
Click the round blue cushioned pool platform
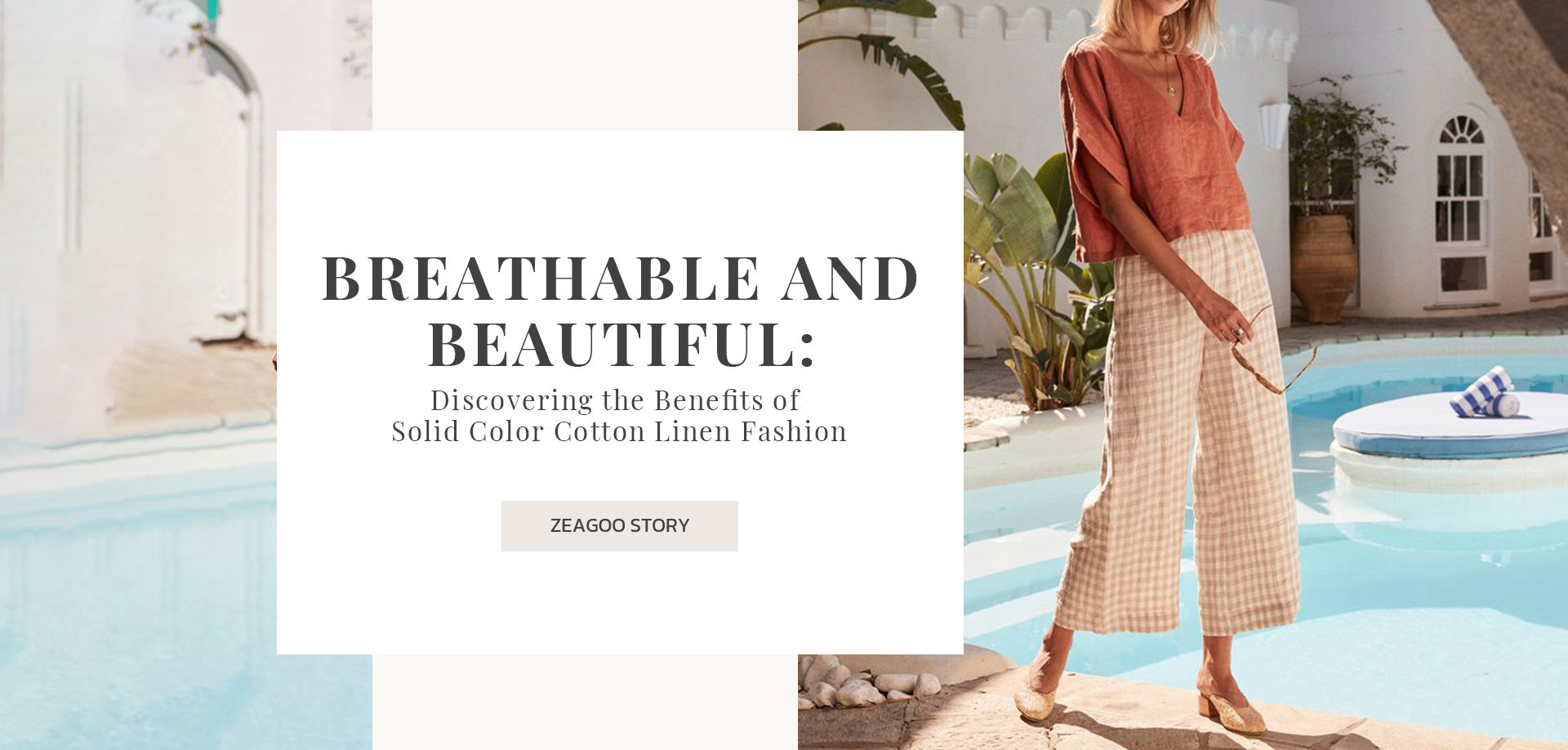tap(1450, 426)
